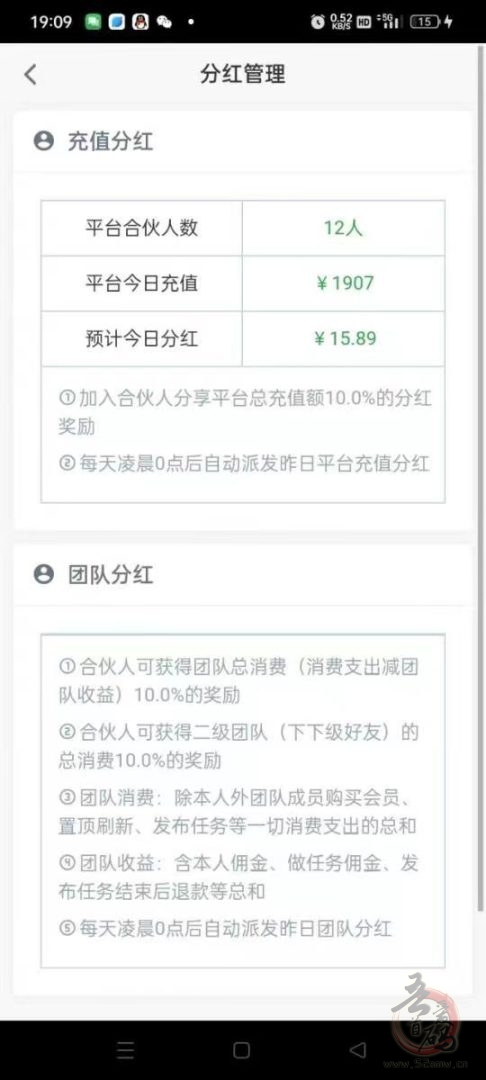Image resolution: width=486 pixels, height=1080 pixels.
Task: Click the 平台合伙人数 table label
Action: click(x=142, y=228)
